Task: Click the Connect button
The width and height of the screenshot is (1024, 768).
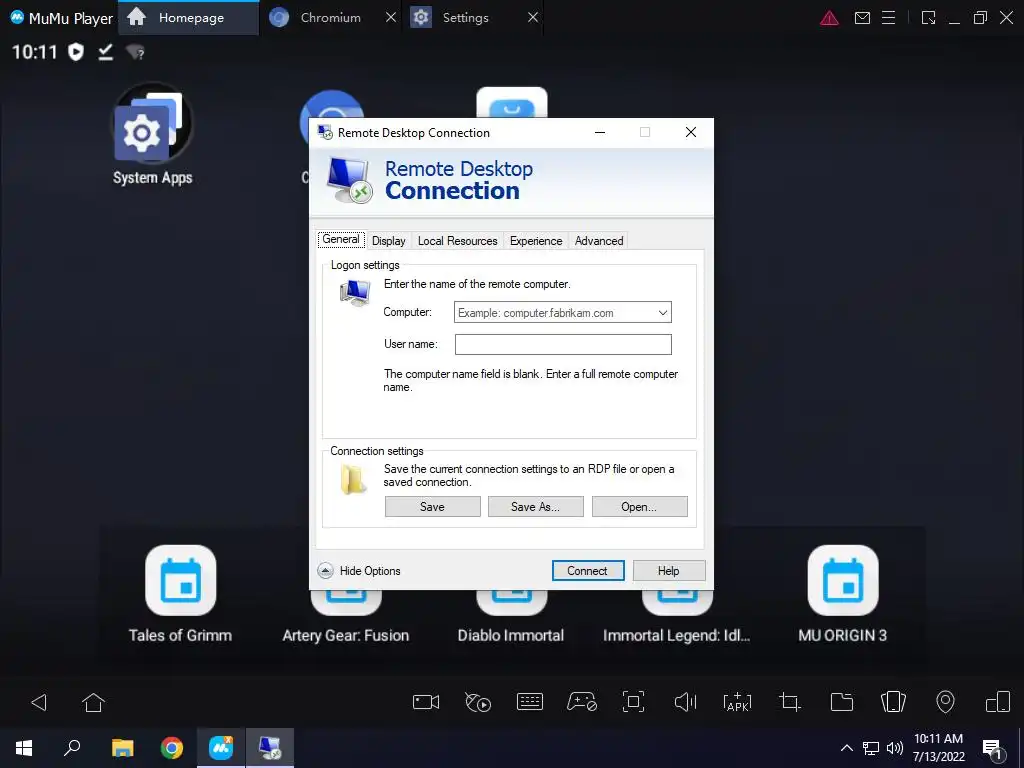Action: [588, 571]
